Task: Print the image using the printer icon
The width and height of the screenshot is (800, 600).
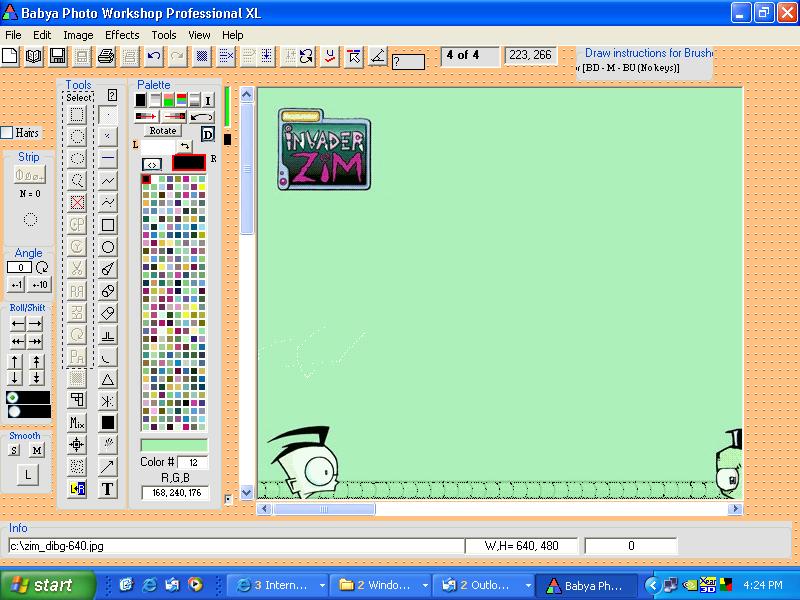Action: pos(106,56)
